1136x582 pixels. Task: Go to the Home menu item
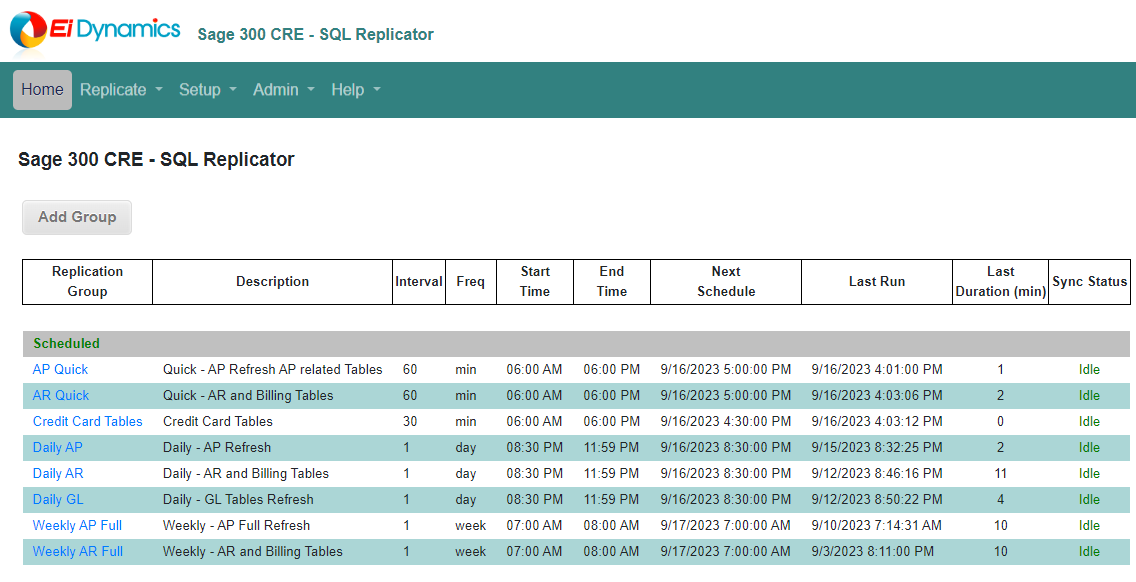[x=42, y=90]
